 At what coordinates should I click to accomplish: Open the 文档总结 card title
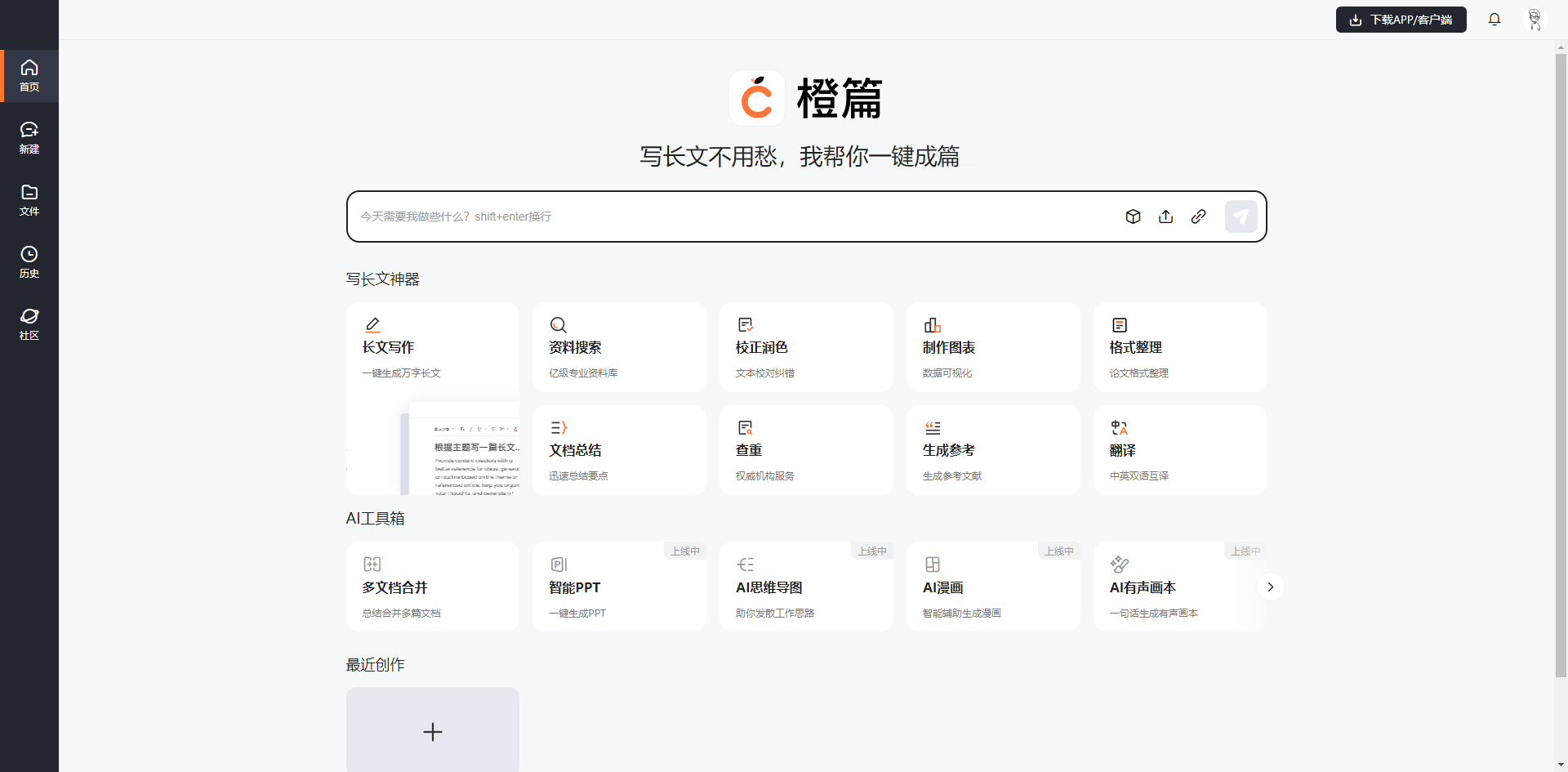pyautogui.click(x=575, y=450)
